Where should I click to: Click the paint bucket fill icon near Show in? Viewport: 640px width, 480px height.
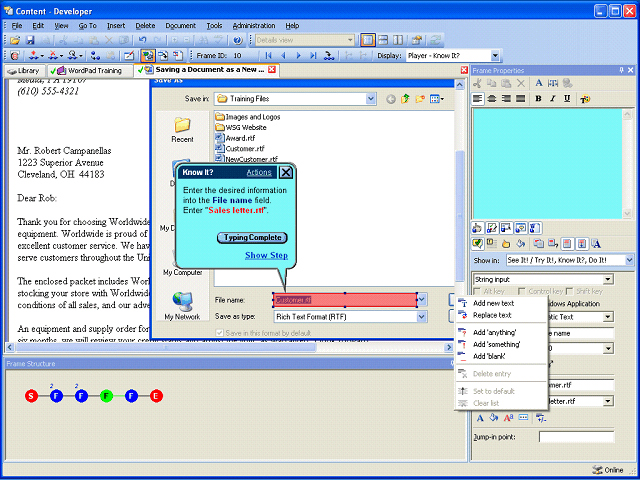(x=520, y=244)
